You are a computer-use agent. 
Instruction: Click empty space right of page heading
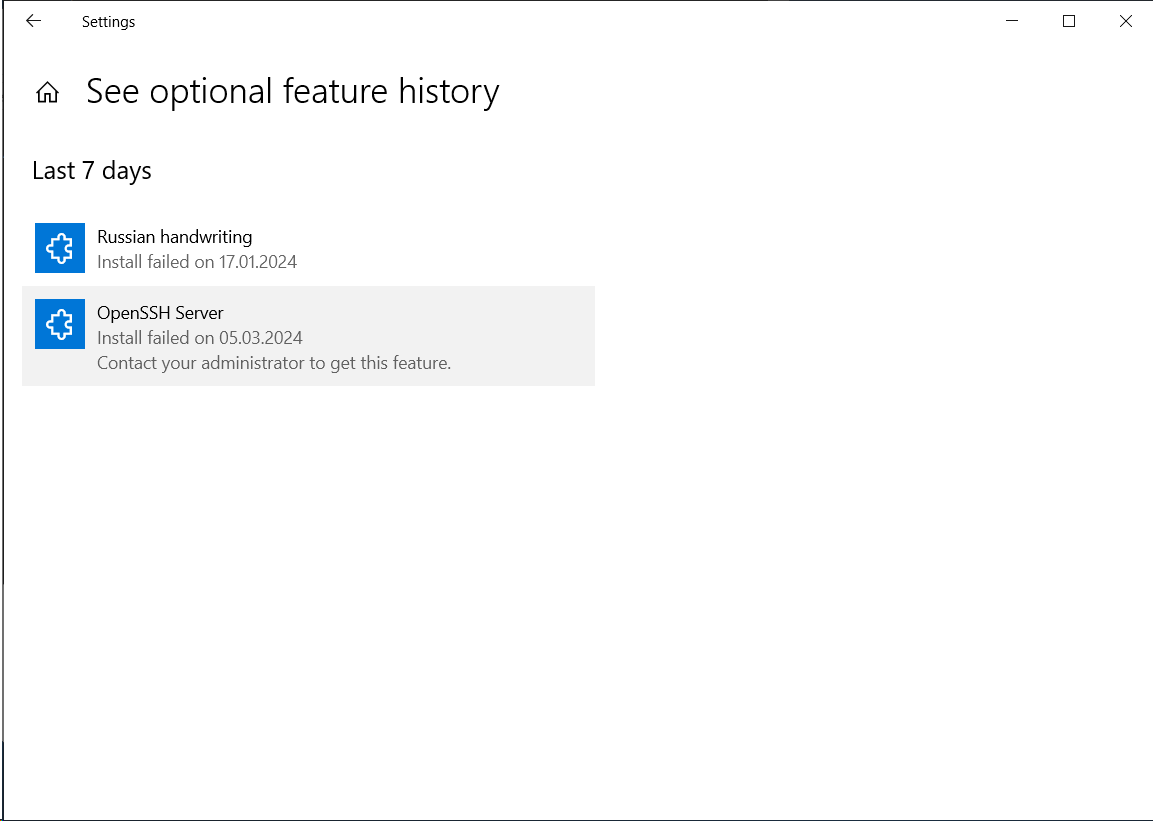[x=800, y=92]
